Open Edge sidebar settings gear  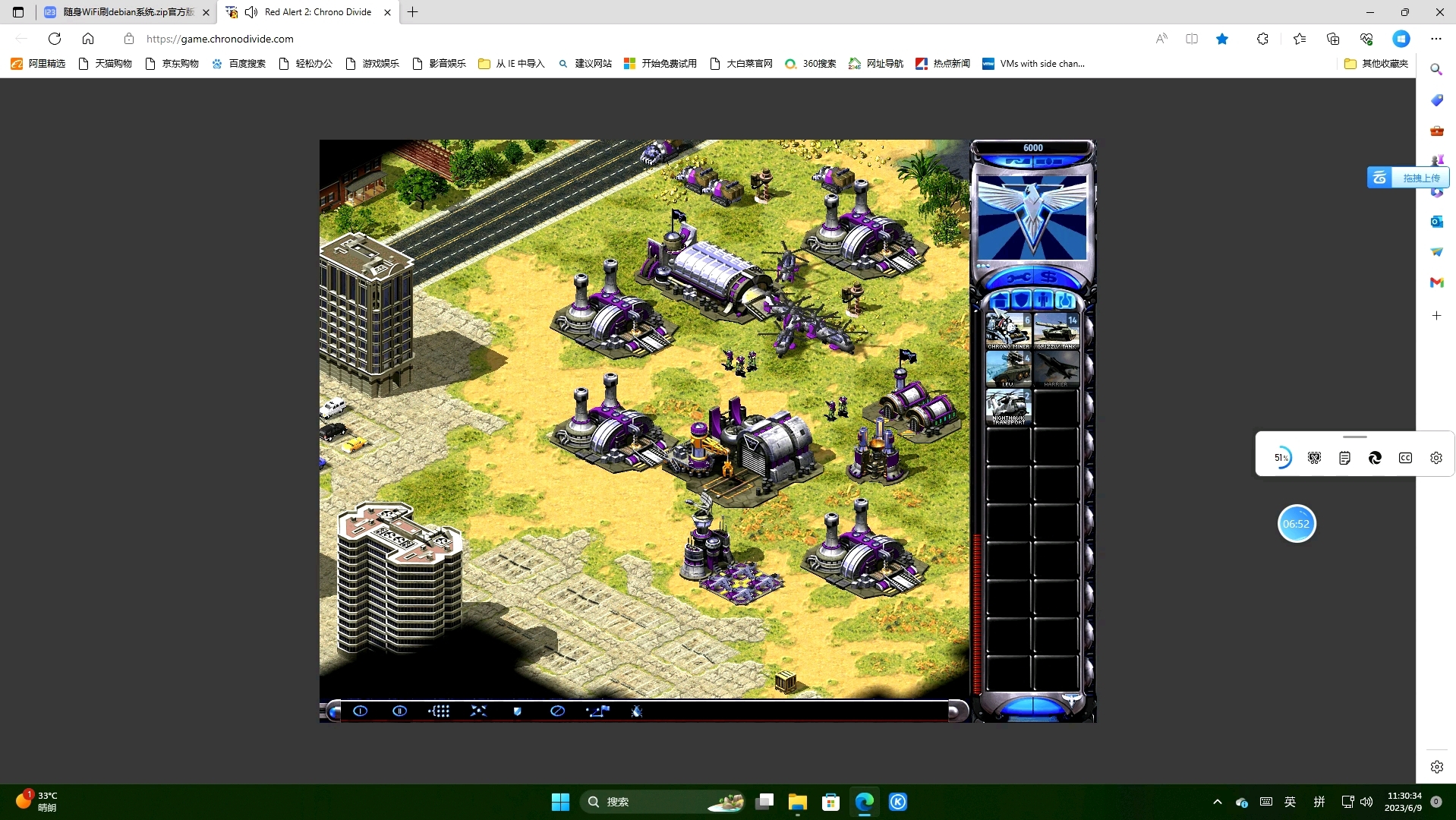[1436, 767]
